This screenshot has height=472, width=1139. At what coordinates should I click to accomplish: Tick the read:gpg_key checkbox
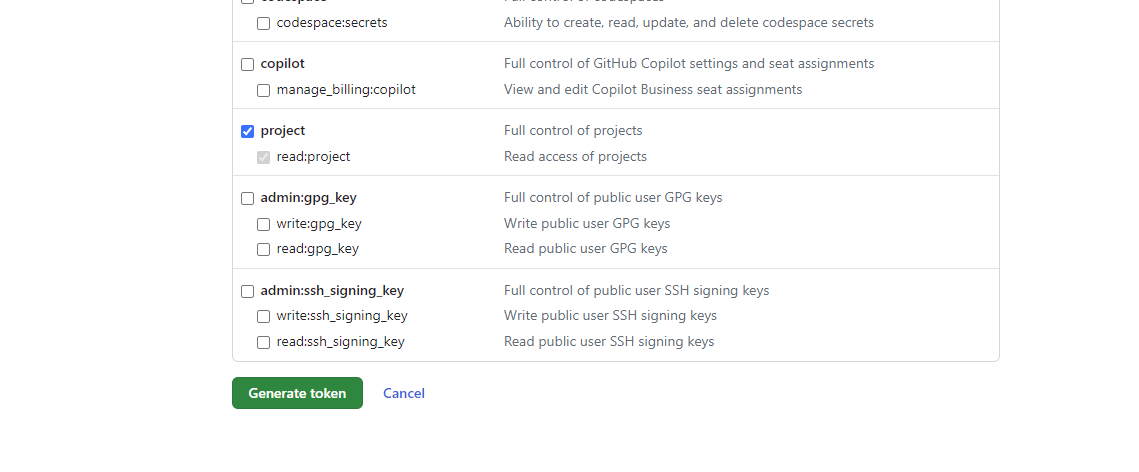[x=263, y=250]
